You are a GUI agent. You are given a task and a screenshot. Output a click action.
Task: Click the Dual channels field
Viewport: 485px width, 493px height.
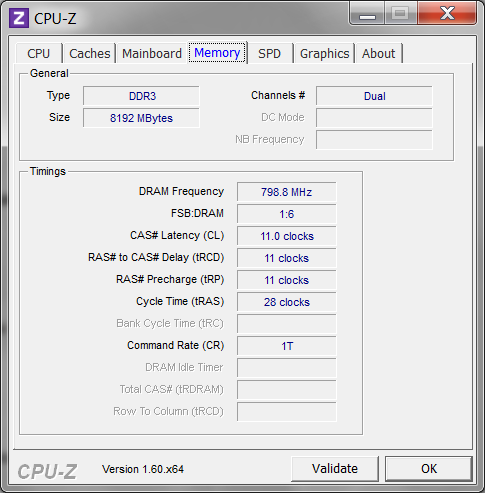pyautogui.click(x=374, y=96)
